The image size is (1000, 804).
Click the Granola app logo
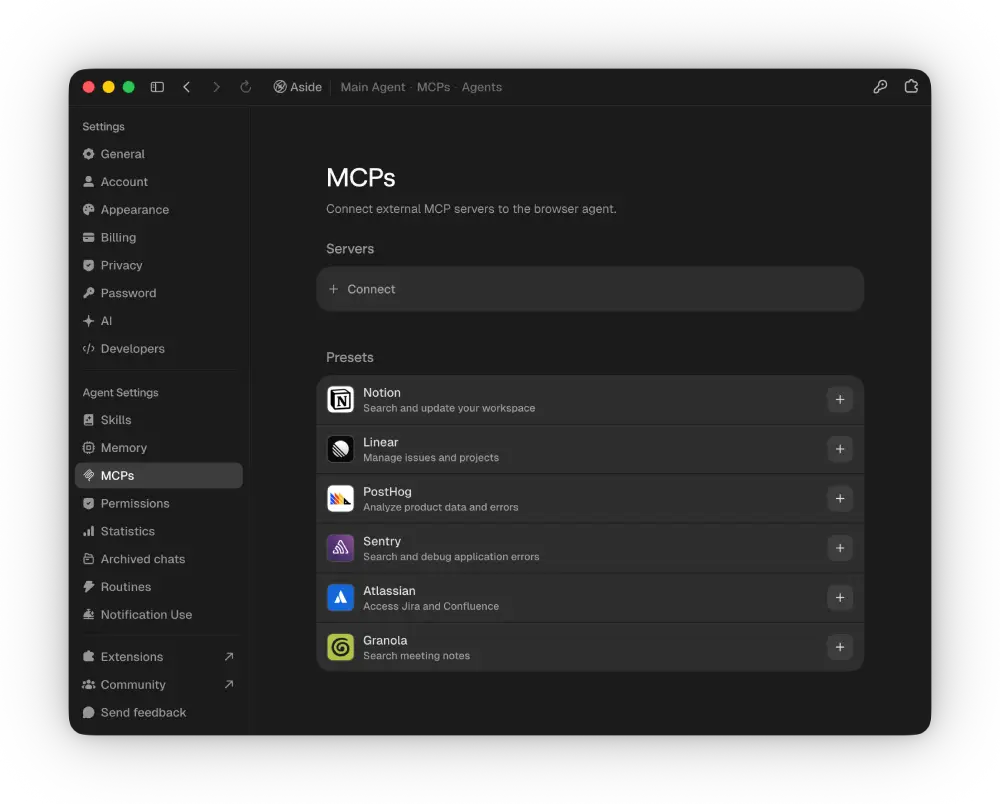[x=341, y=647]
